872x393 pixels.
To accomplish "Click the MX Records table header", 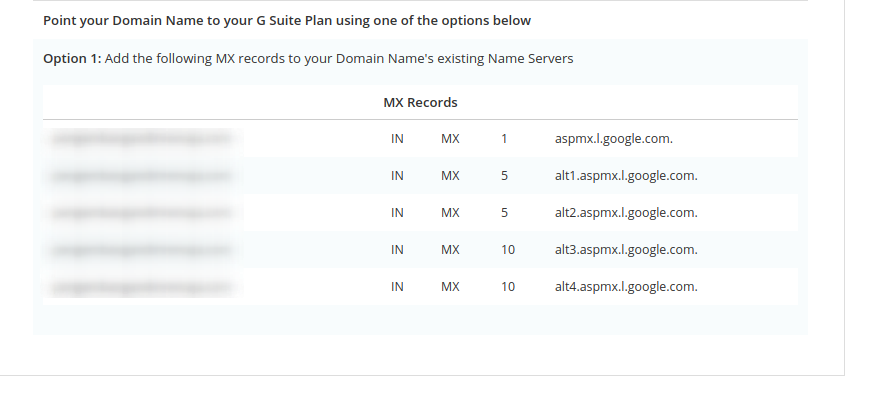I will [420, 103].
